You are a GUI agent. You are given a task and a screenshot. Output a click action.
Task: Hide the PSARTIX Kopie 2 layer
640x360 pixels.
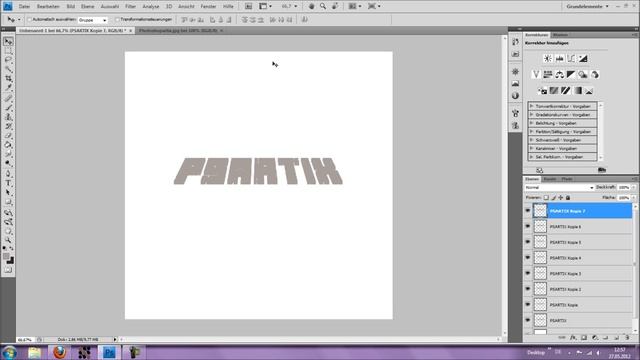point(527,289)
